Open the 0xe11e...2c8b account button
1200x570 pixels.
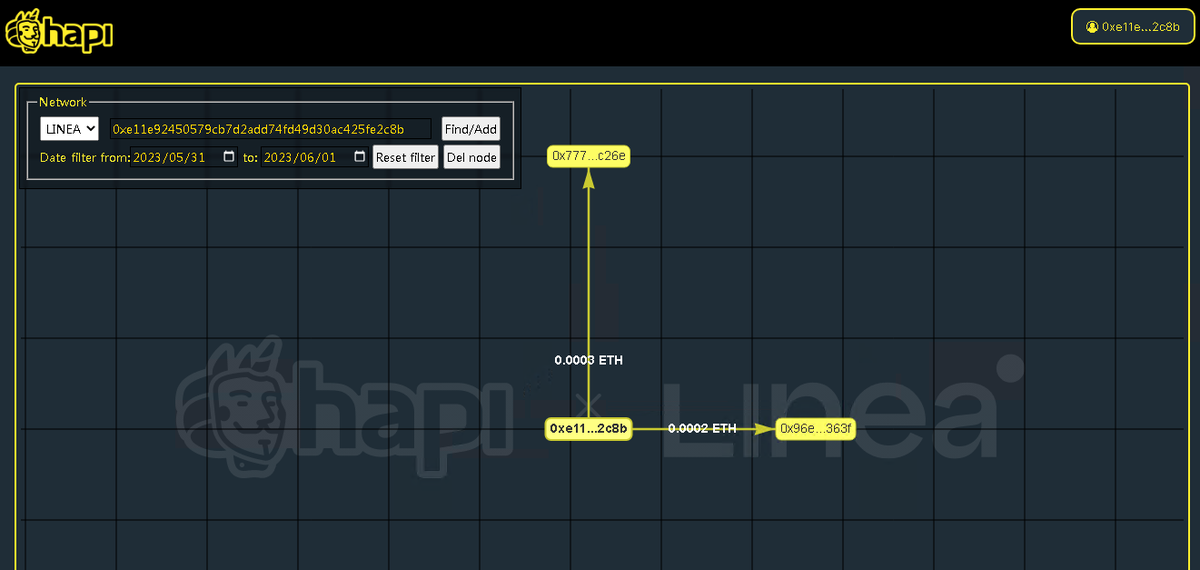[1133, 27]
